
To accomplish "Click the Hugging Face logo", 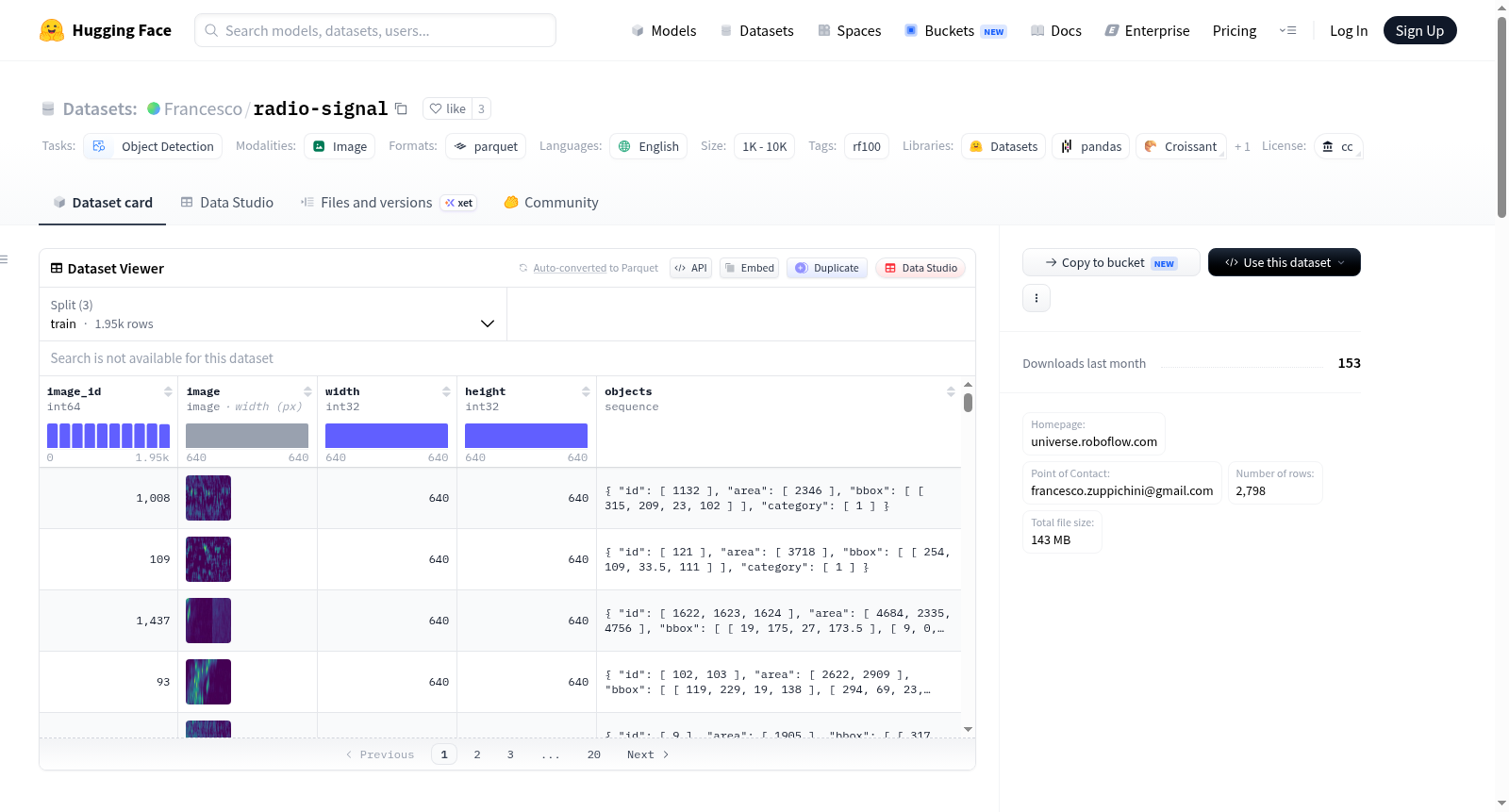I will 52,30.
